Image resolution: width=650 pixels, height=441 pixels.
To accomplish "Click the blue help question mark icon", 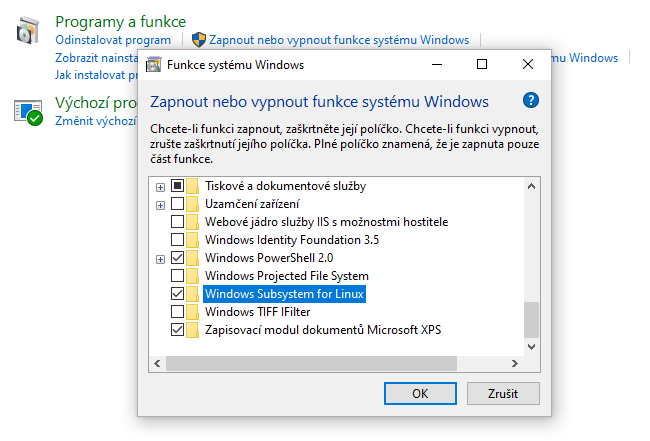I will point(531,100).
